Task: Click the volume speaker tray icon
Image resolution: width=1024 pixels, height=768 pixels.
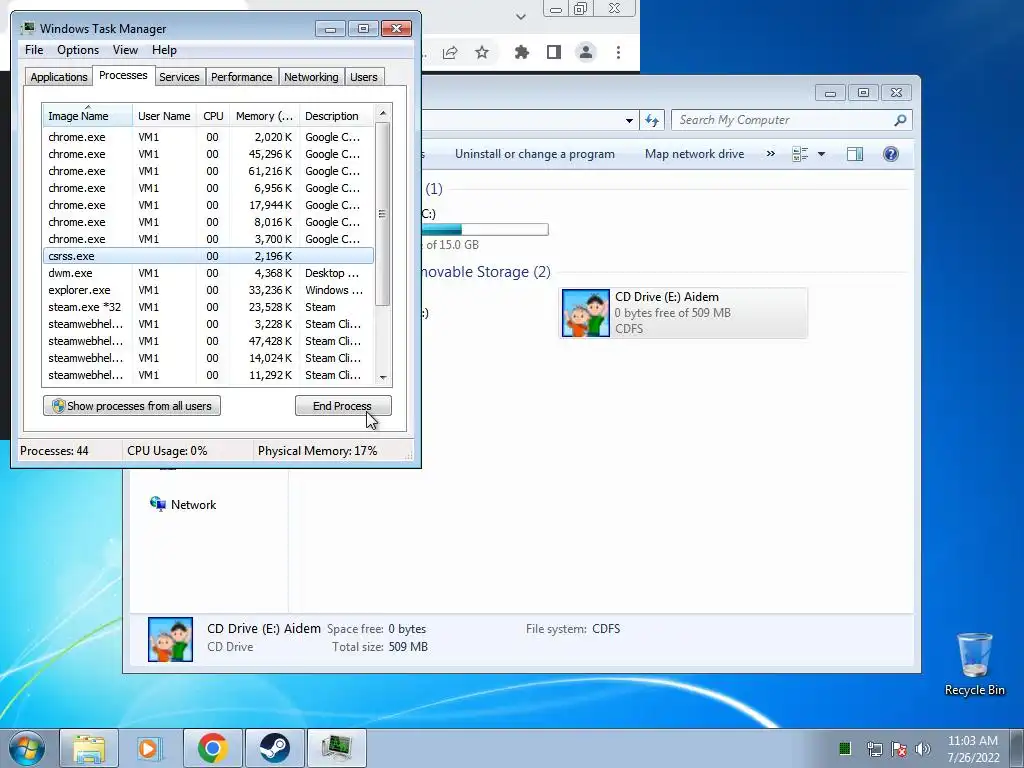Action: pyautogui.click(x=923, y=748)
